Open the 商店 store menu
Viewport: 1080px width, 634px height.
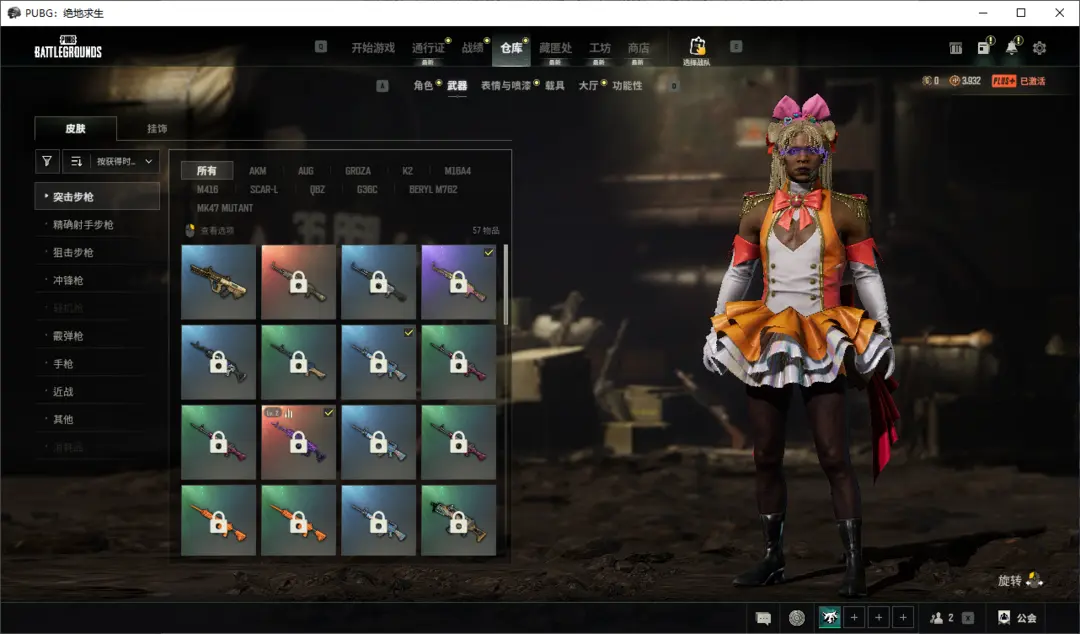click(638, 48)
